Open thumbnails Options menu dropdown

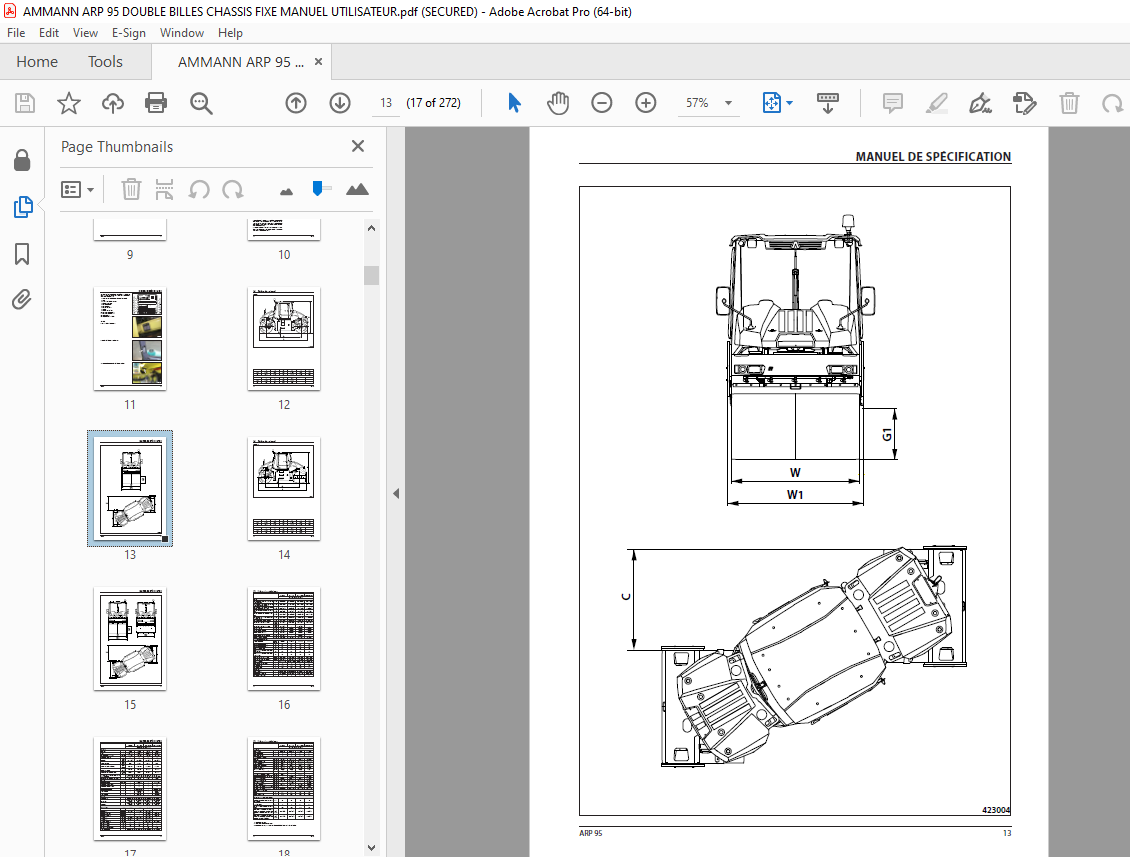pyautogui.click(x=78, y=190)
